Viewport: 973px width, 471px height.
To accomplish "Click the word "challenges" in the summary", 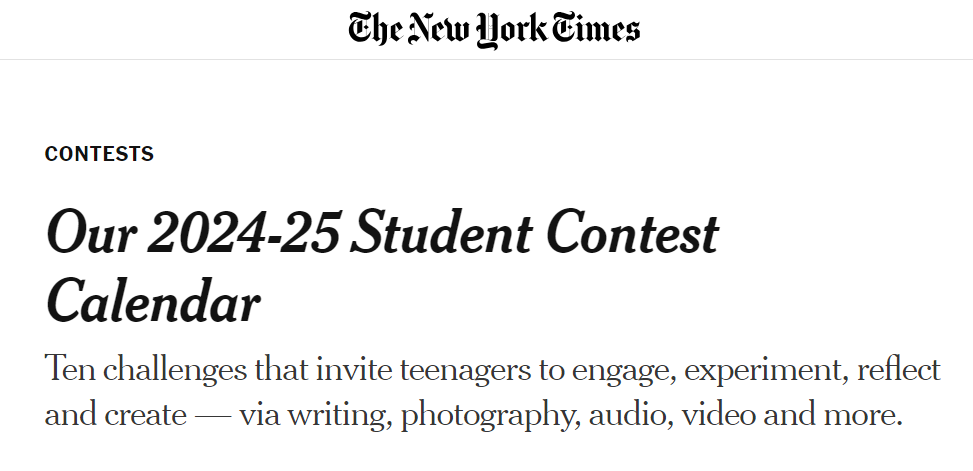I will tap(191, 371).
